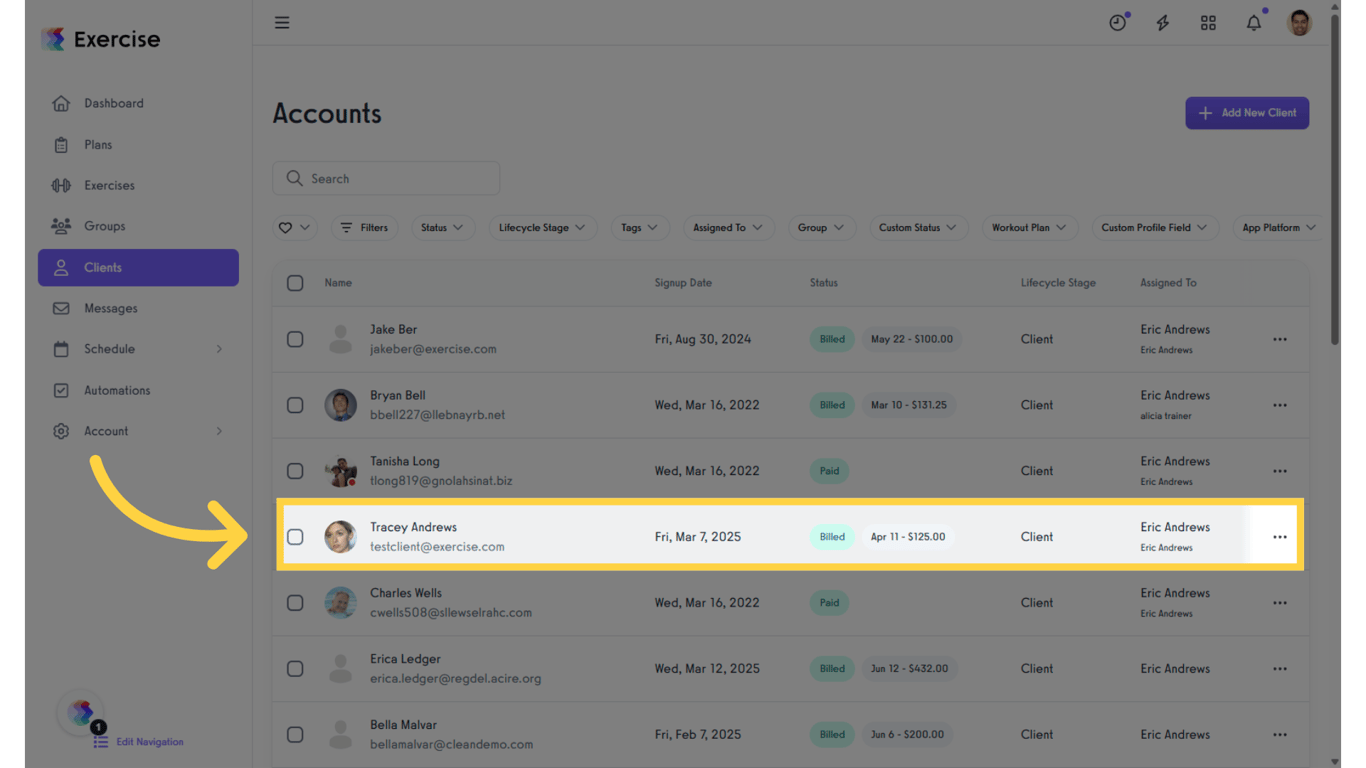Open the activity history clock icon
Image resolution: width=1366 pixels, height=768 pixels.
[1117, 22]
